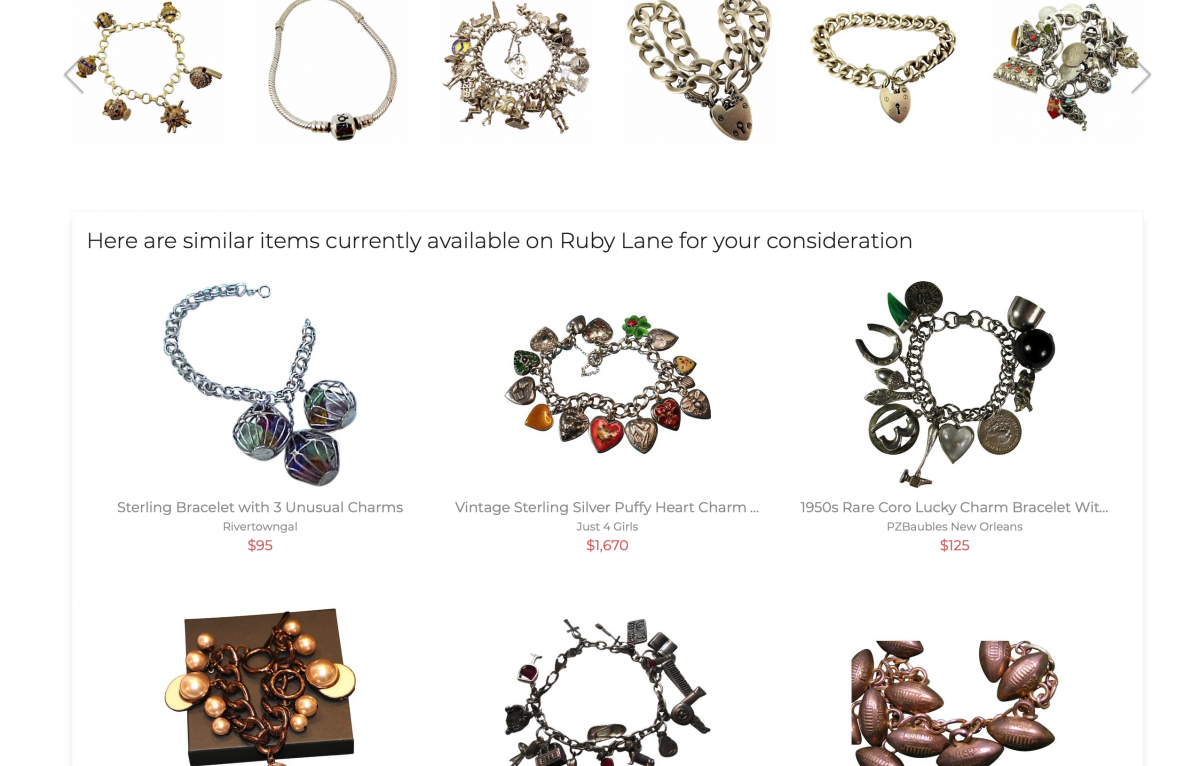
Task: Visit the Rivertowngal shop link
Action: (x=260, y=527)
